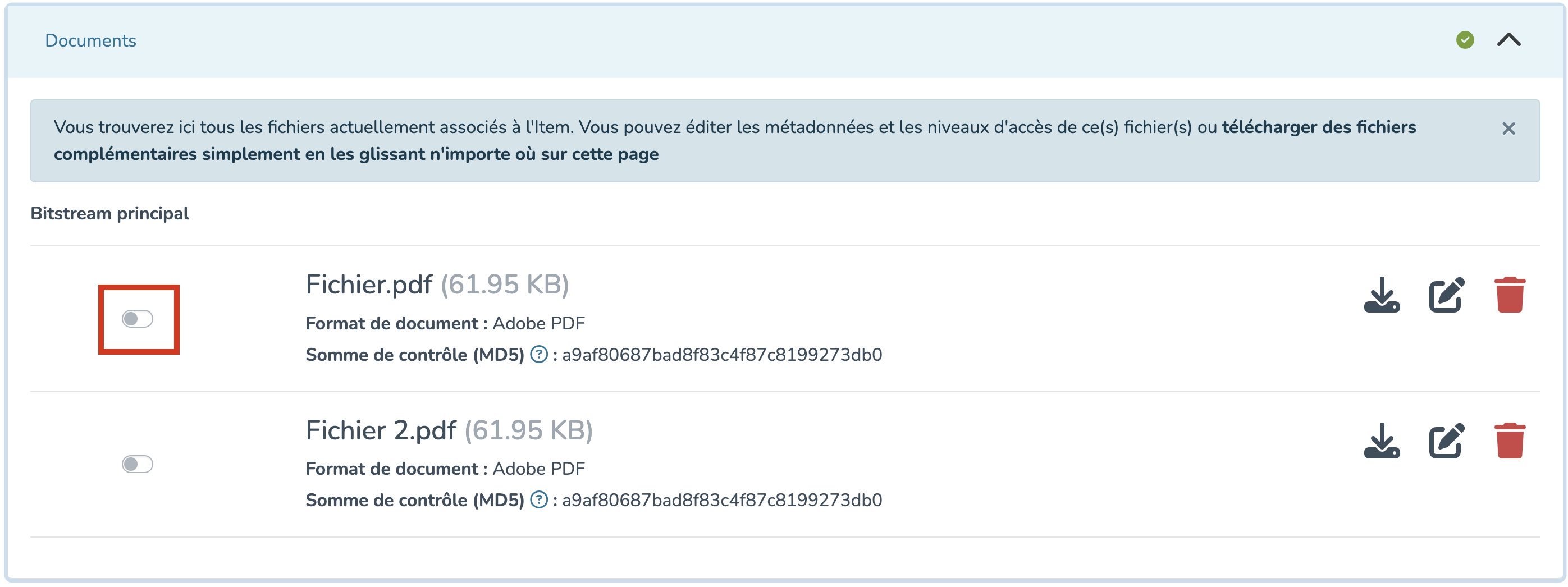Delete Fichier 2.pdf with trash icon

point(1510,441)
